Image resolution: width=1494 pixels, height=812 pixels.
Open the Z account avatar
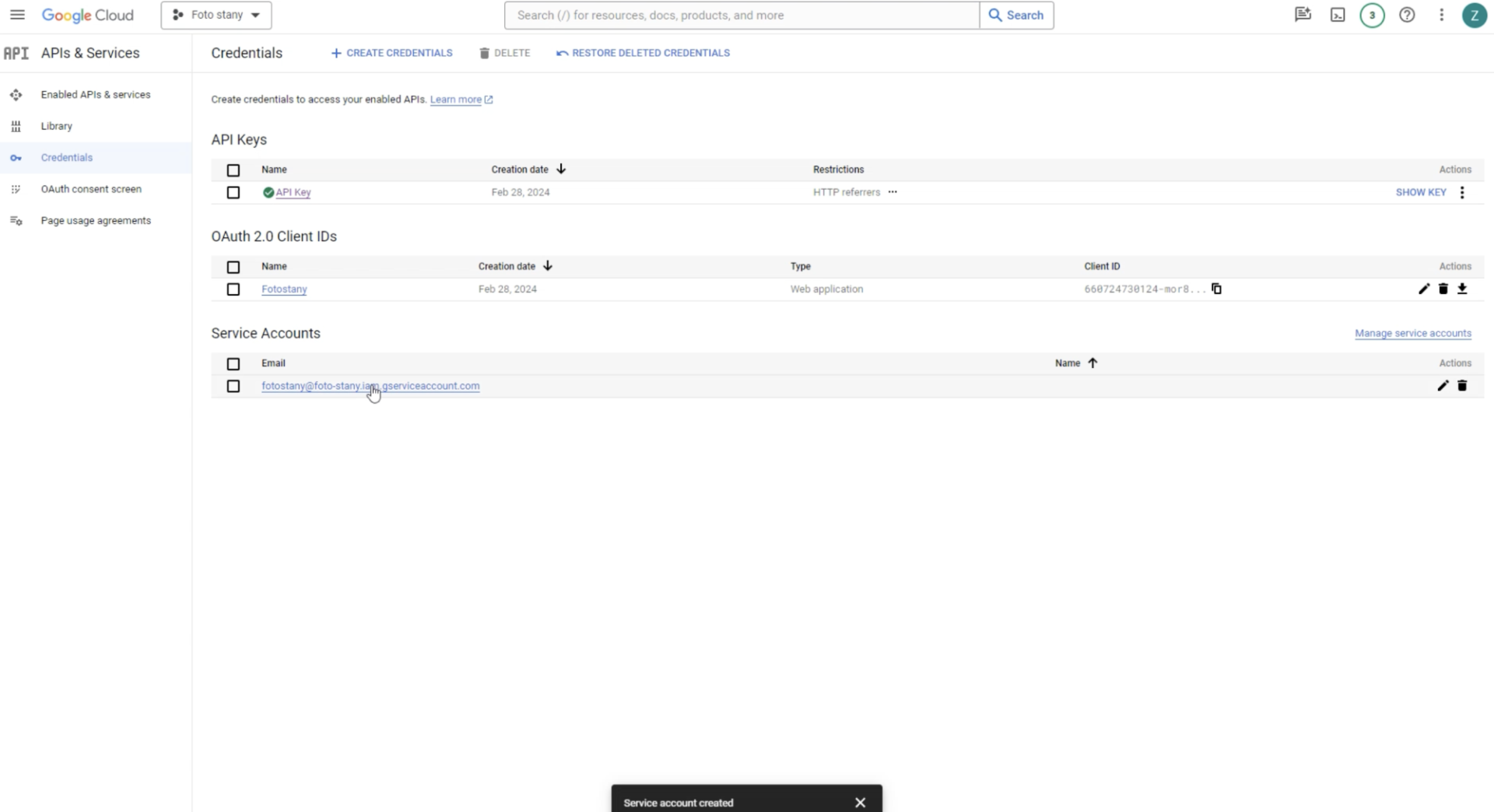1474,15
